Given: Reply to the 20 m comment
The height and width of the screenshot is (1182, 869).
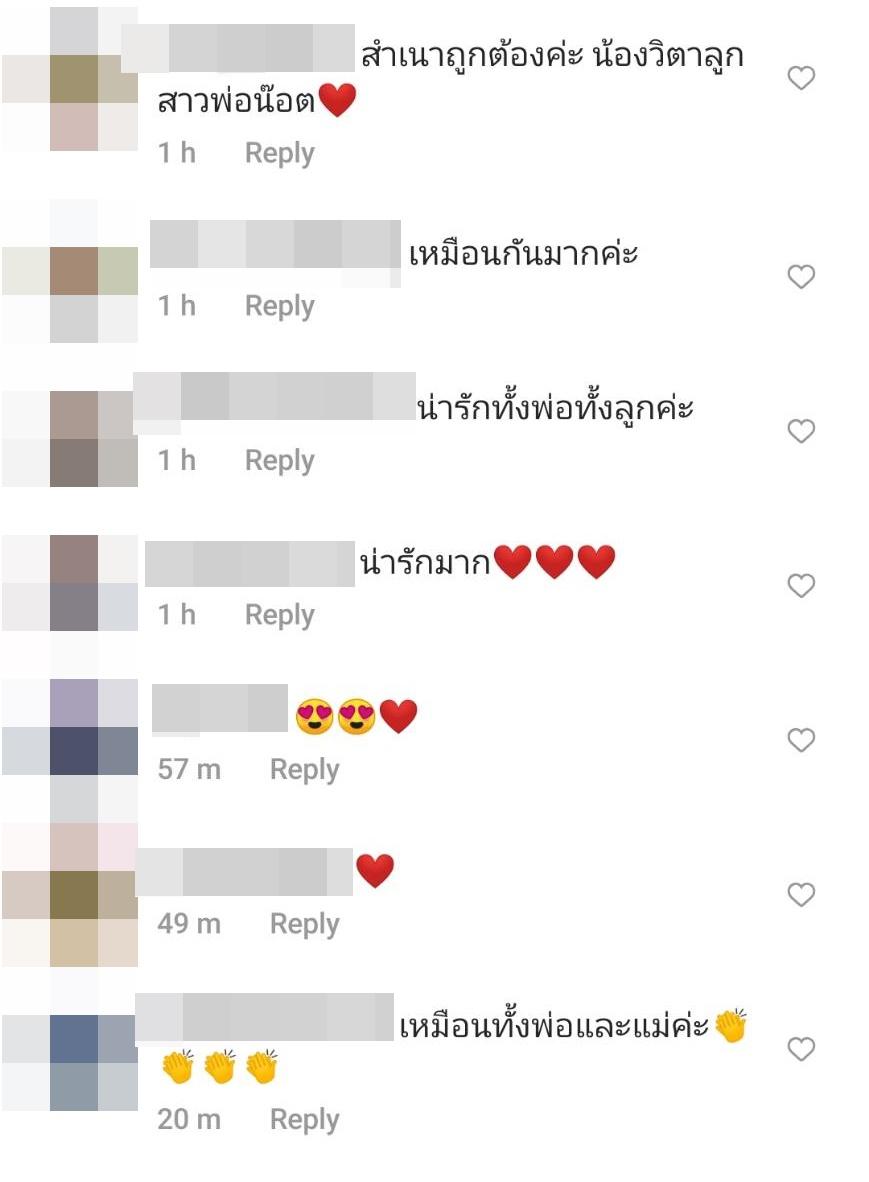Looking at the screenshot, I should pos(304,1119).
